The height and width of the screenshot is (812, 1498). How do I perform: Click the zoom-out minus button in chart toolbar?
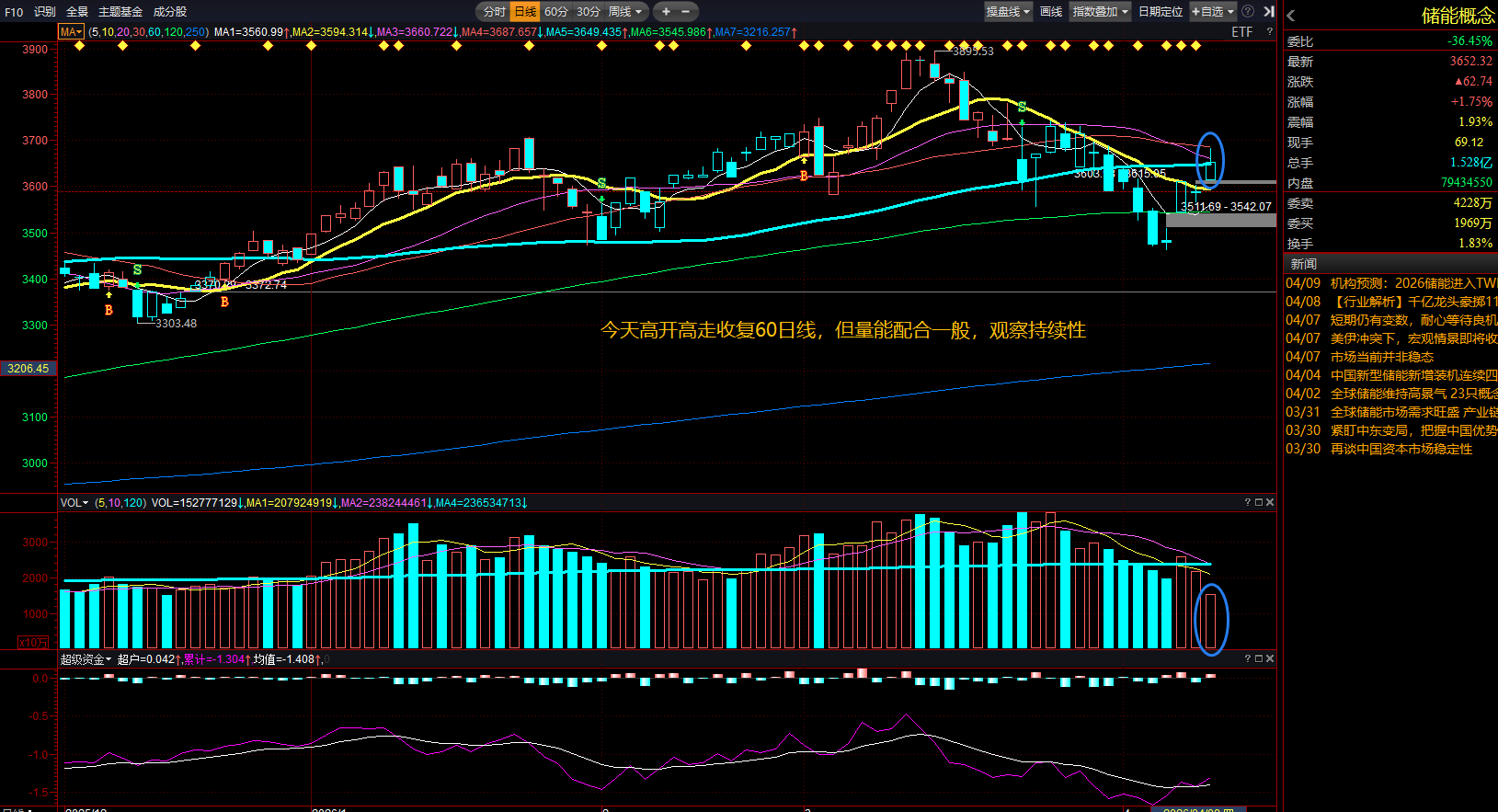click(685, 12)
